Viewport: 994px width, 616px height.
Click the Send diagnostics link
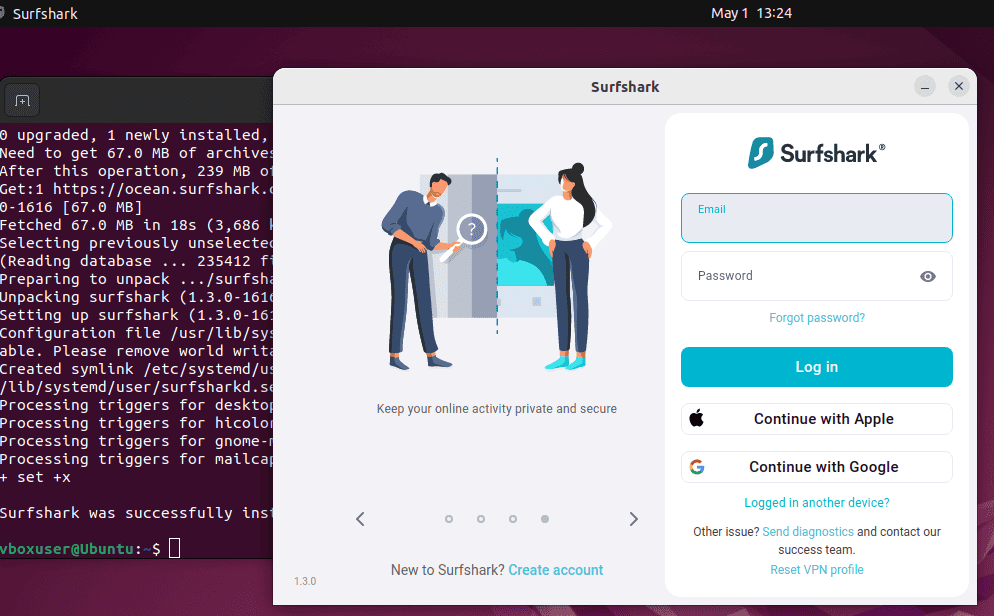click(x=808, y=532)
